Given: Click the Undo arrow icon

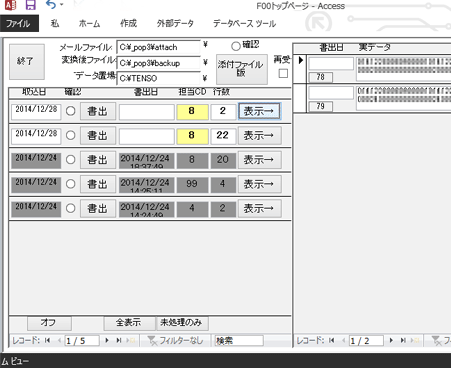Looking at the screenshot, I should point(50,5).
